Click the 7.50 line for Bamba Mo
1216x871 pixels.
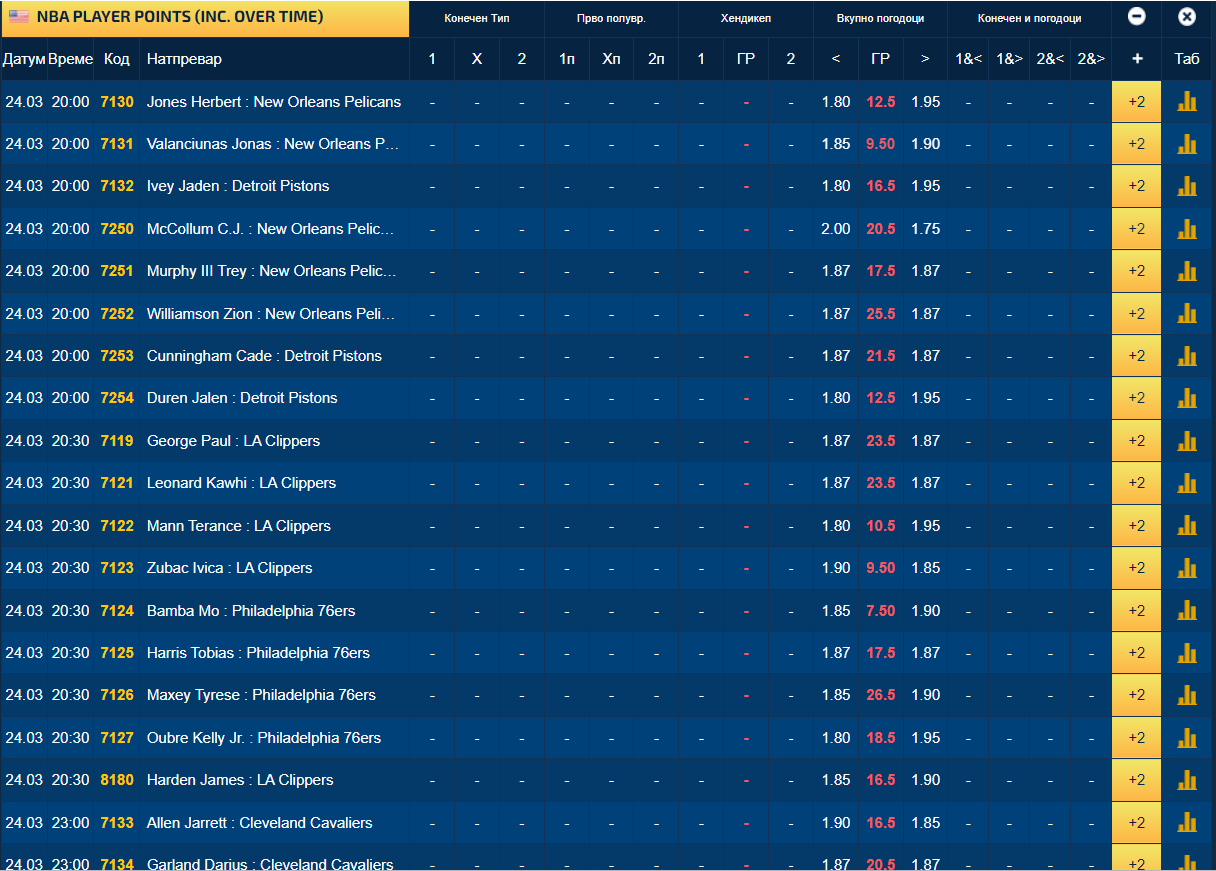tap(881, 611)
